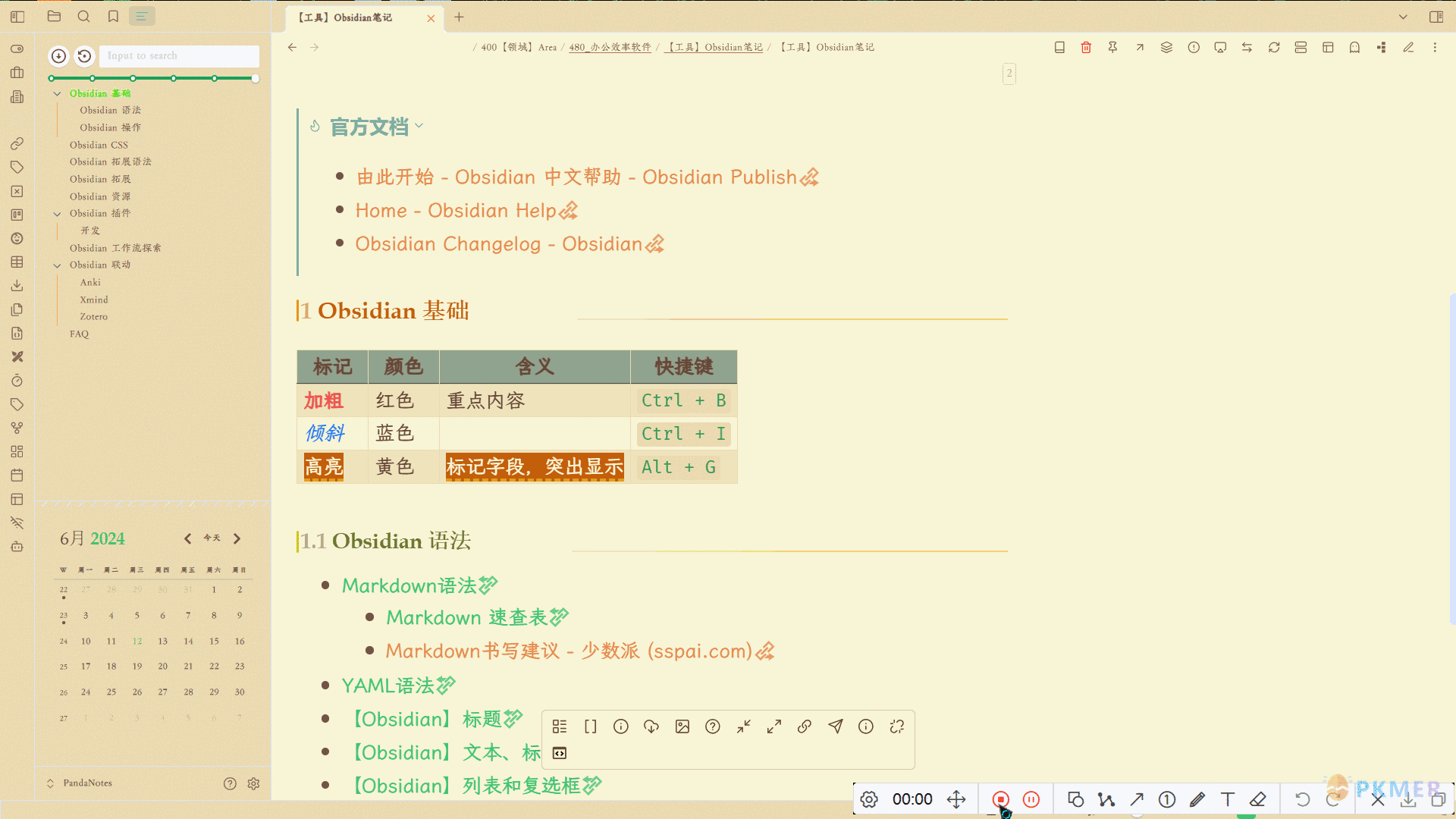The image size is (1456, 819).
Task: Click the red stop recording button
Action: pyautogui.click(x=1000, y=799)
